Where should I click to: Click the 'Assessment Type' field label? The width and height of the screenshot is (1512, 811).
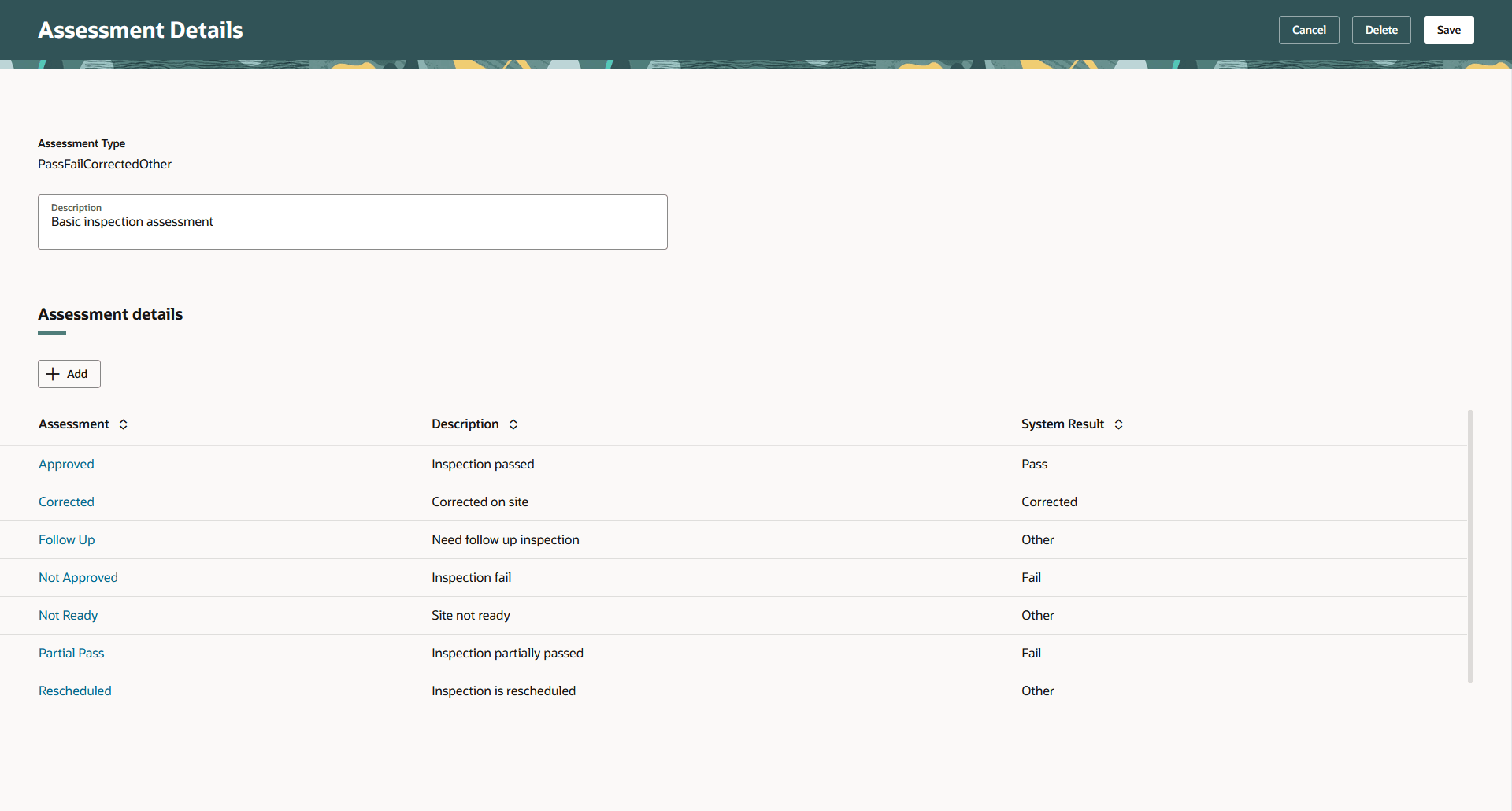point(82,143)
